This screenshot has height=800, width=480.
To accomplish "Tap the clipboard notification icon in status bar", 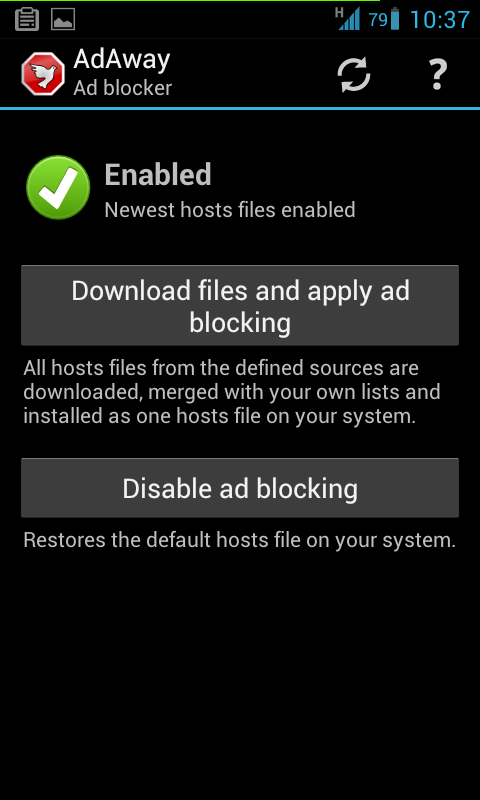I will [27, 19].
